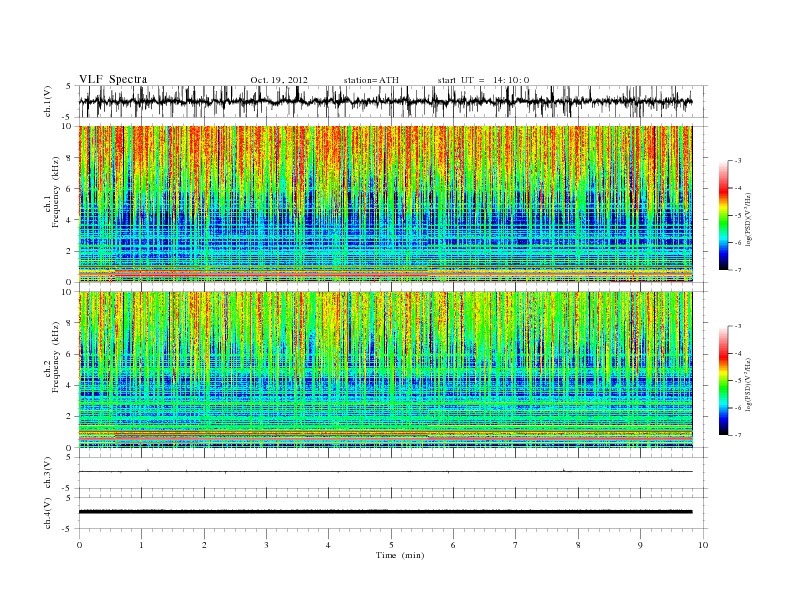Click the "station=ATH" header label
The image size is (792, 612).
[x=371, y=80]
